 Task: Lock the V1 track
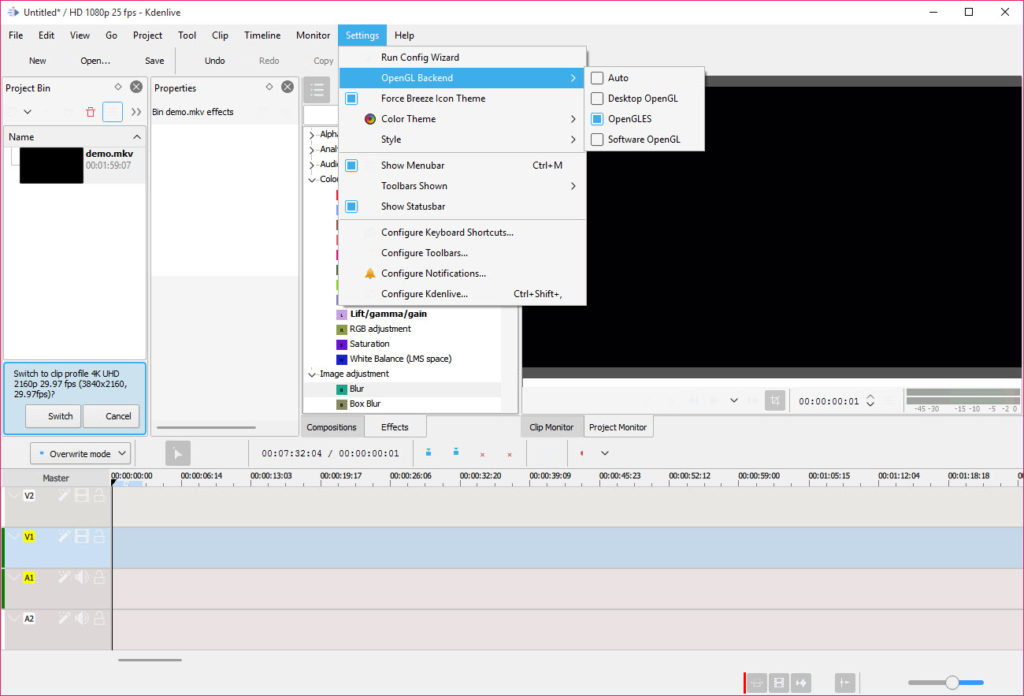(x=99, y=537)
